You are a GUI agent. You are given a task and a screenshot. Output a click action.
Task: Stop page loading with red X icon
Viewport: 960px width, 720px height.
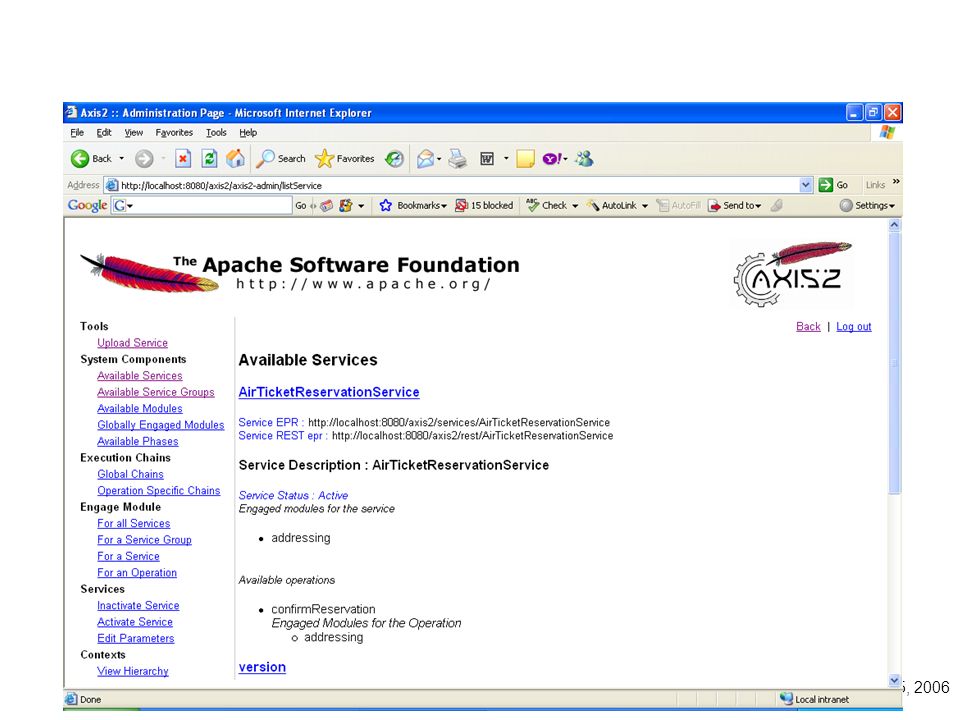point(182,159)
